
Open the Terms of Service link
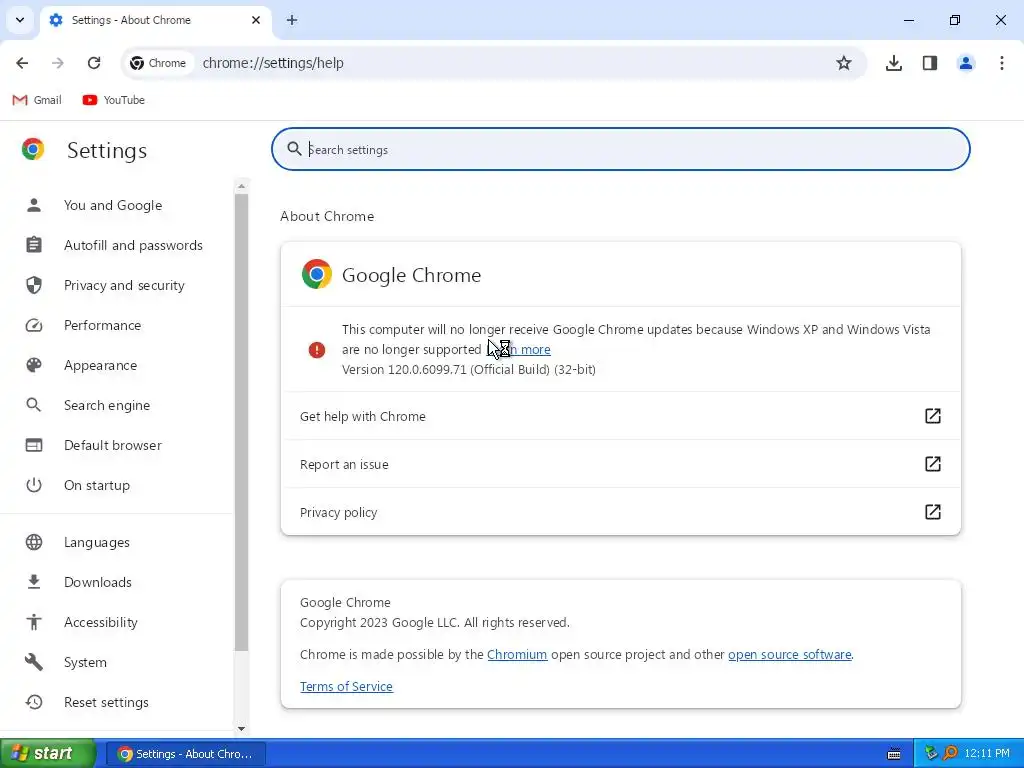click(346, 686)
